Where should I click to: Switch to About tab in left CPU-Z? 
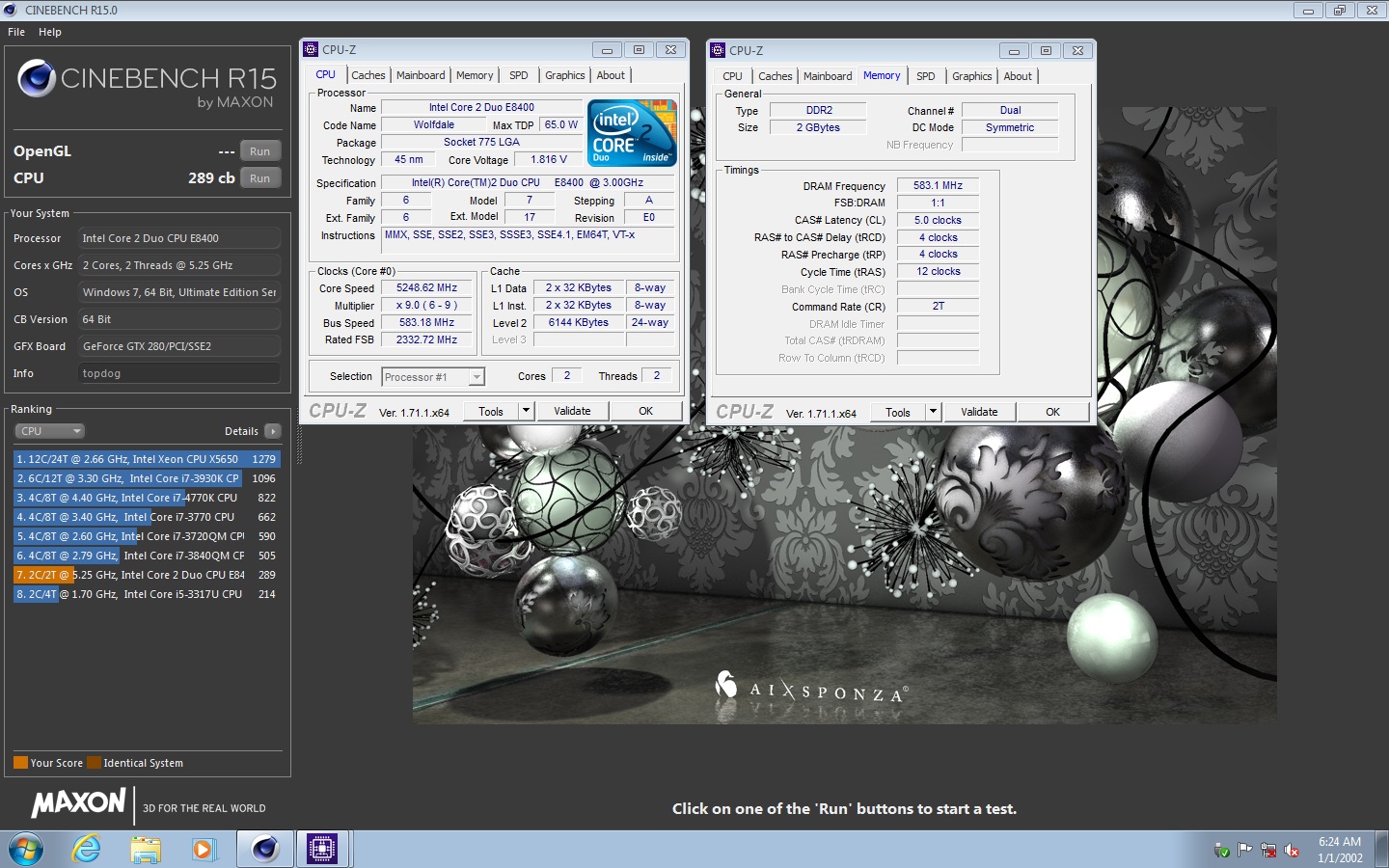coord(611,75)
